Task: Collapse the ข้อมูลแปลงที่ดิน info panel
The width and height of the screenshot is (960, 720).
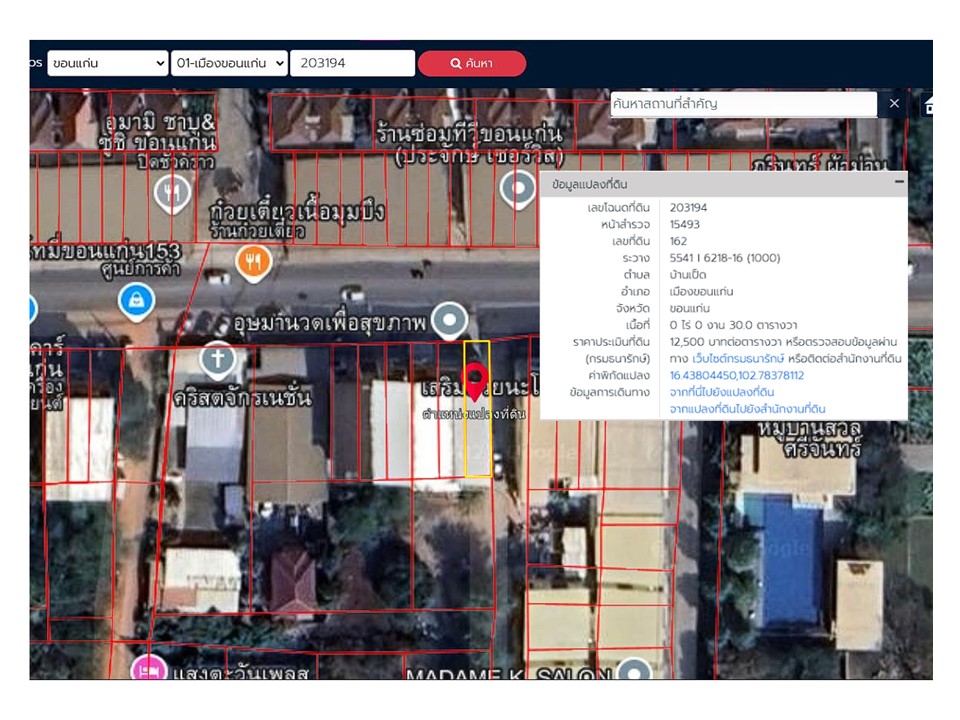Action: pos(899,183)
